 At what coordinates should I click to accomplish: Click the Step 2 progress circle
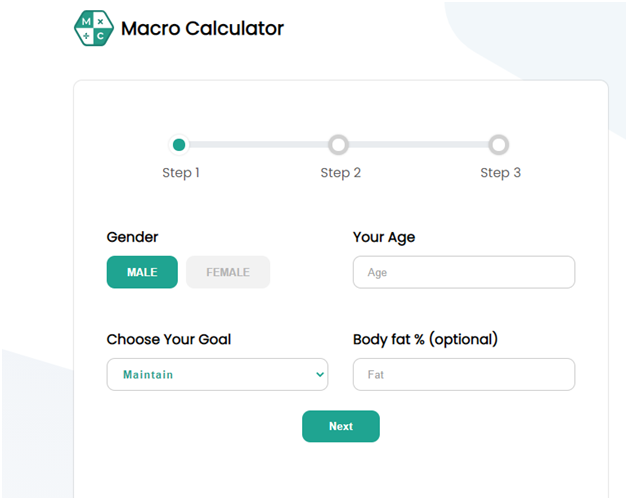point(338,145)
